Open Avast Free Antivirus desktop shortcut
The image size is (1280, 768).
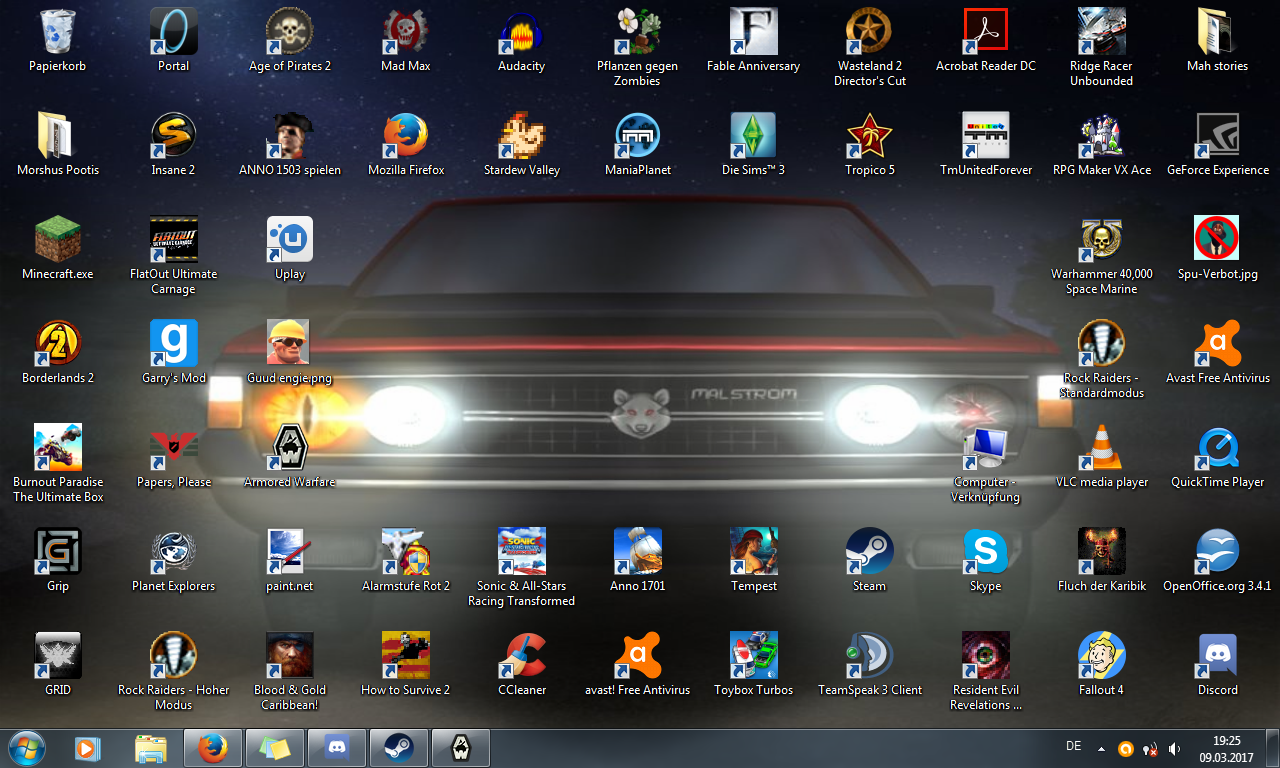[1218, 344]
